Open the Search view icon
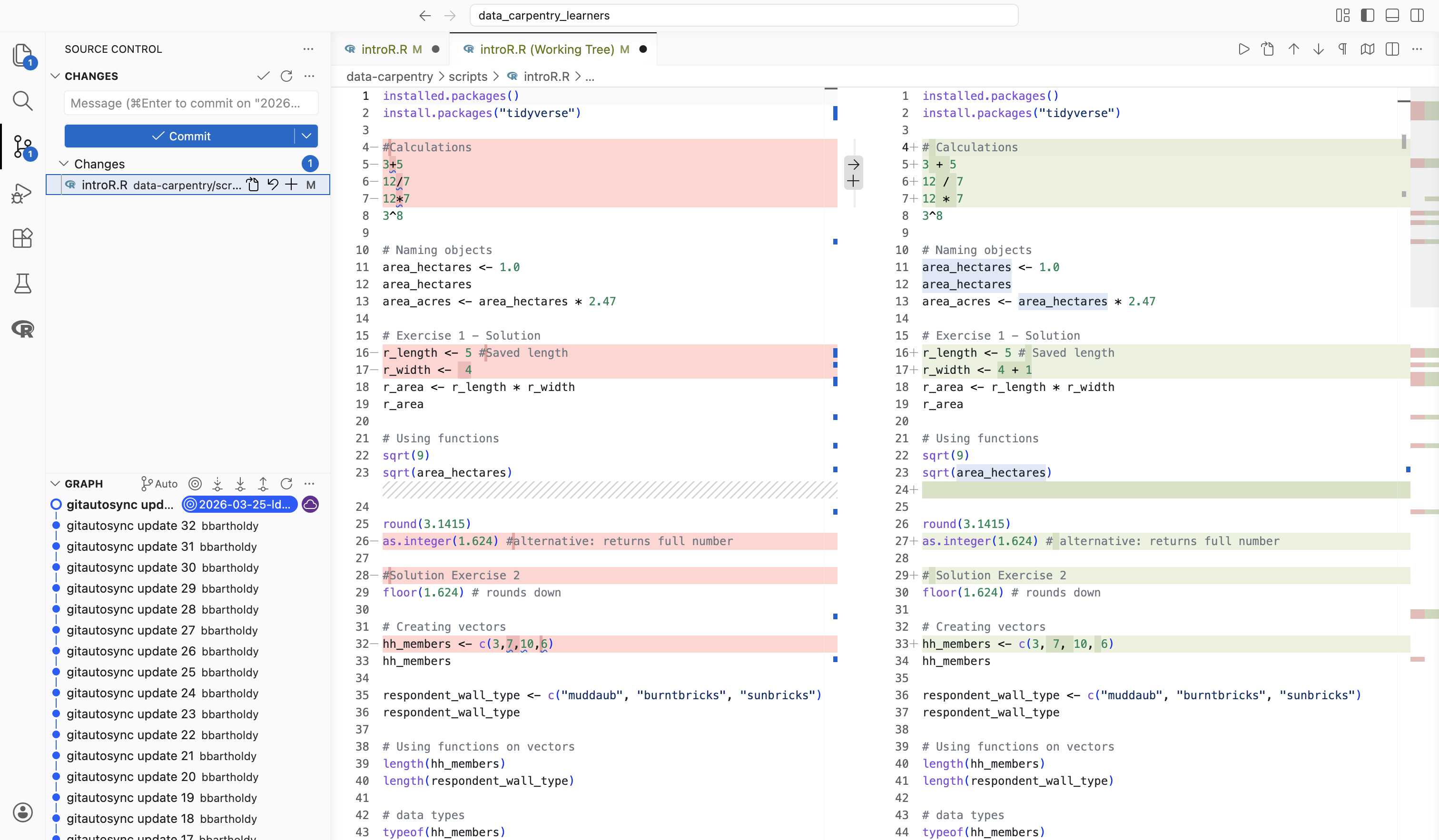Viewport: 1439px width, 840px height. tap(22, 101)
